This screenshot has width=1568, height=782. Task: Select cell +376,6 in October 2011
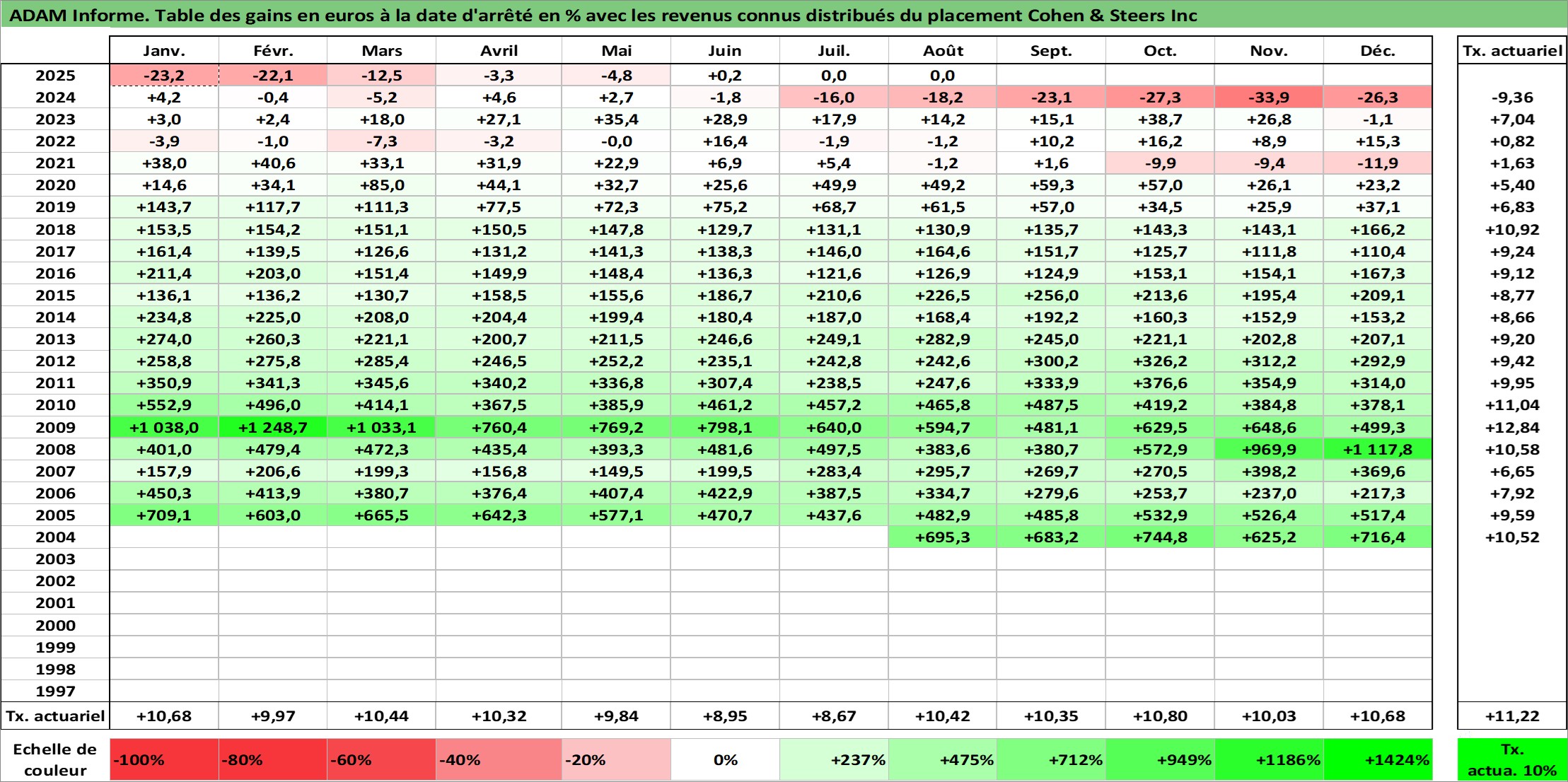pyautogui.click(x=1160, y=383)
